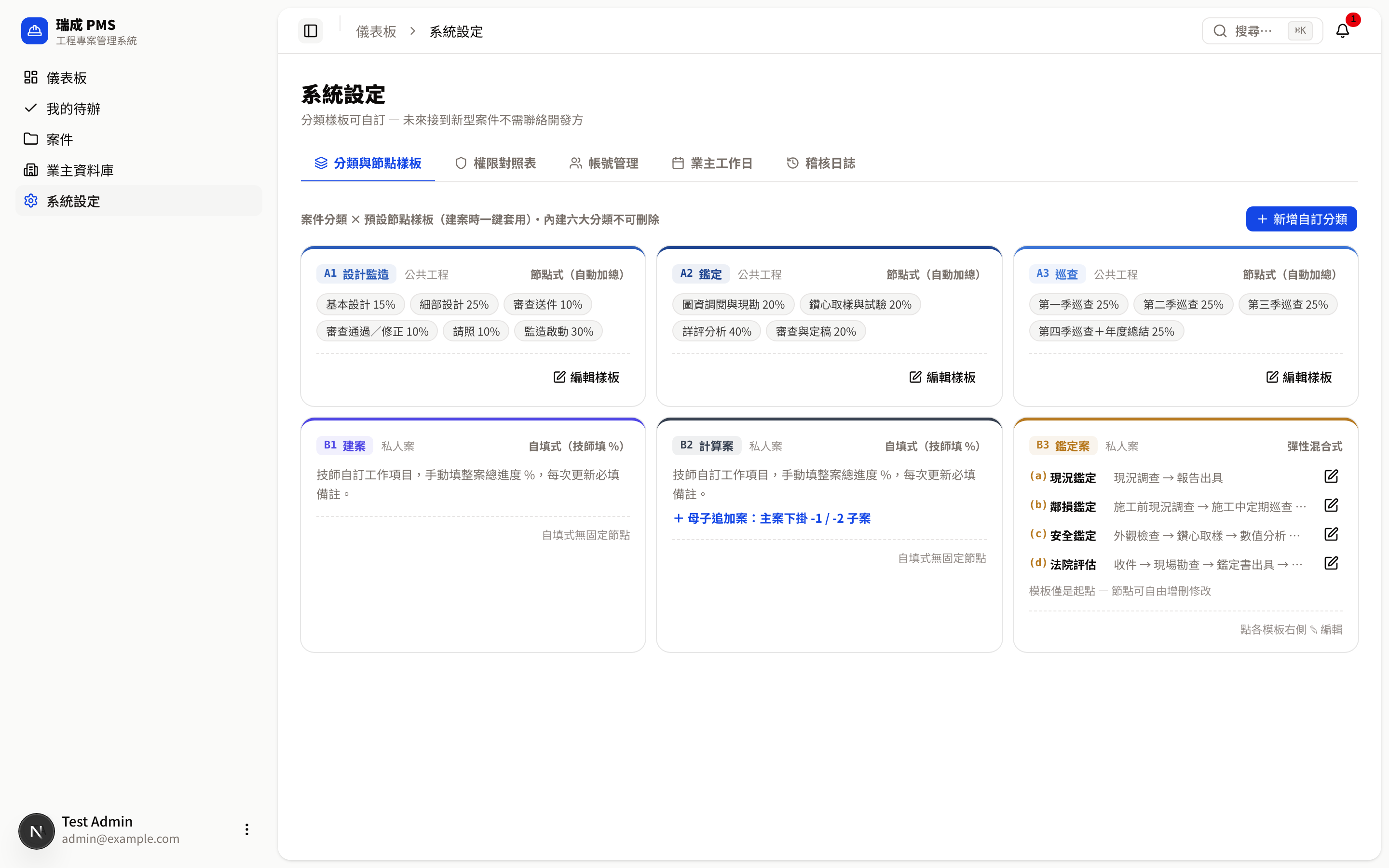Viewport: 1389px width, 868px height.
Task: Open the 儀表板 sidebar item
Action: point(139,78)
